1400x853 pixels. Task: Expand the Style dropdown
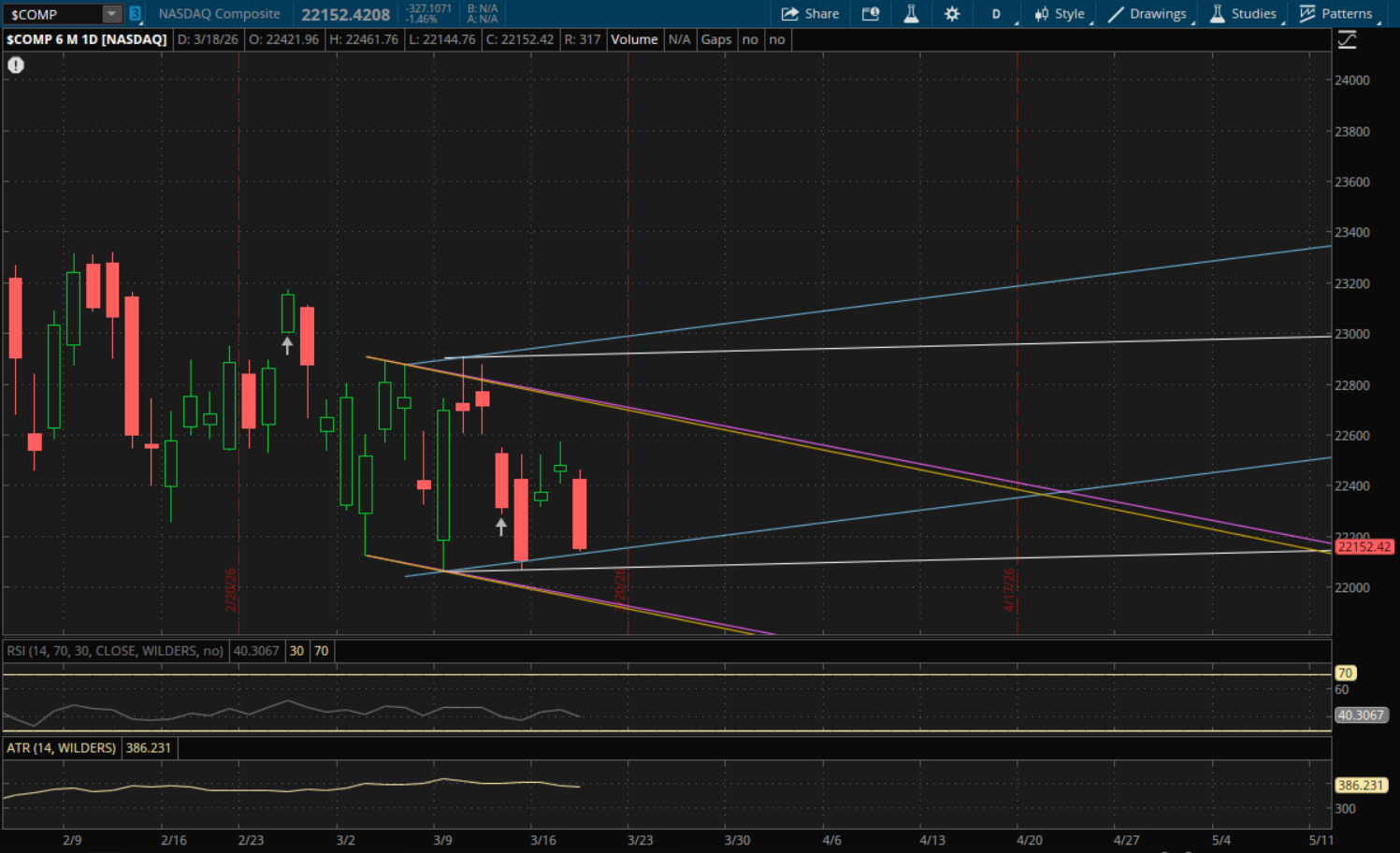1060,14
